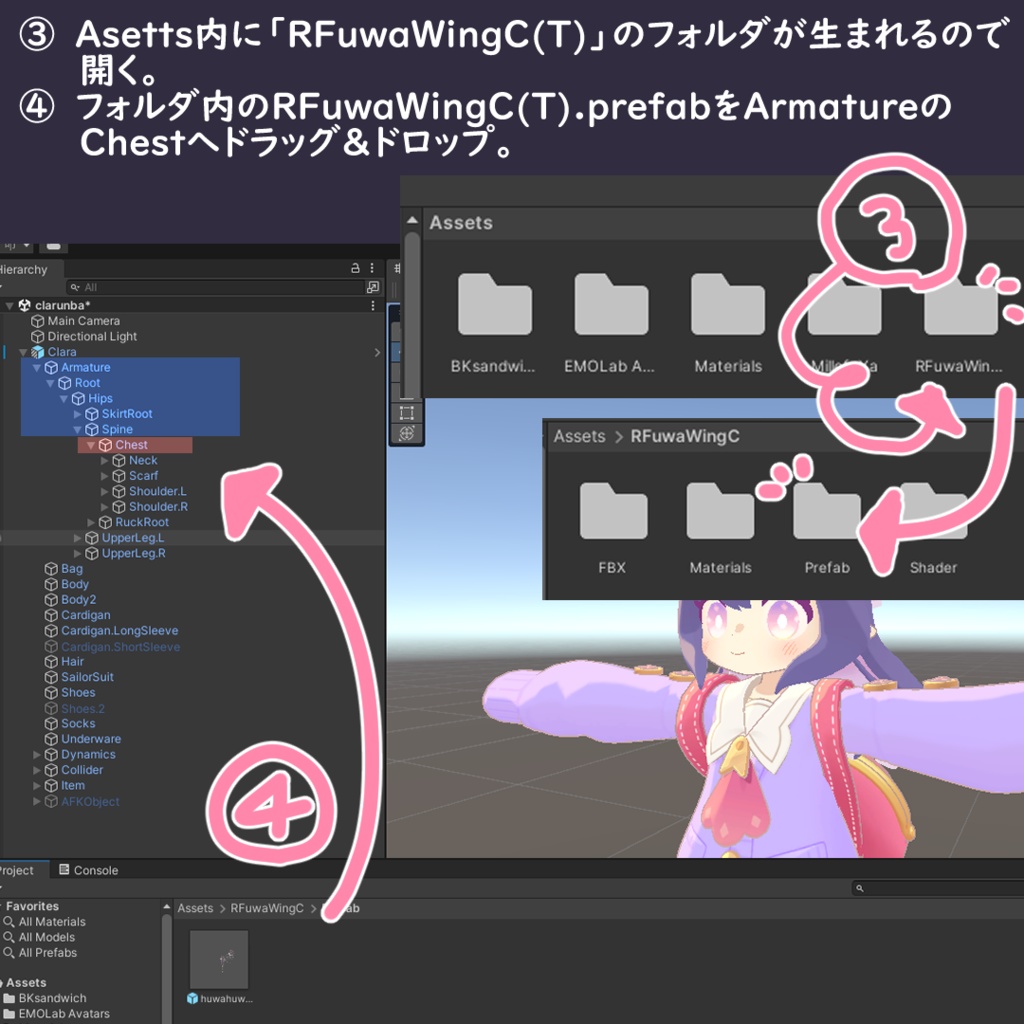Select the disabled Cardigan.ShortSleeve object
The height and width of the screenshot is (1024, 1024).
tap(120, 647)
